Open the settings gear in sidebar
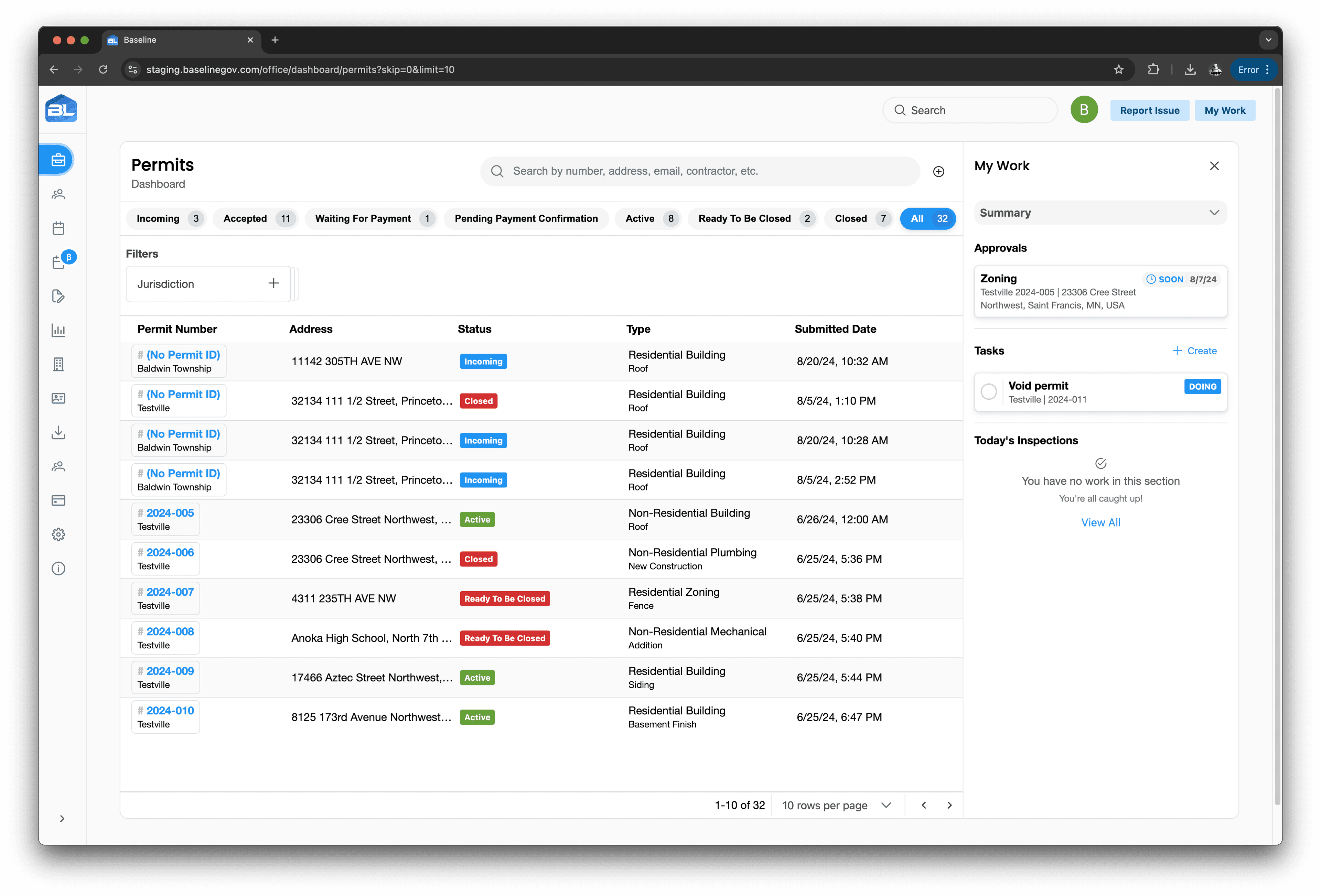Screen dimensions: 1321x896 (x=58, y=535)
